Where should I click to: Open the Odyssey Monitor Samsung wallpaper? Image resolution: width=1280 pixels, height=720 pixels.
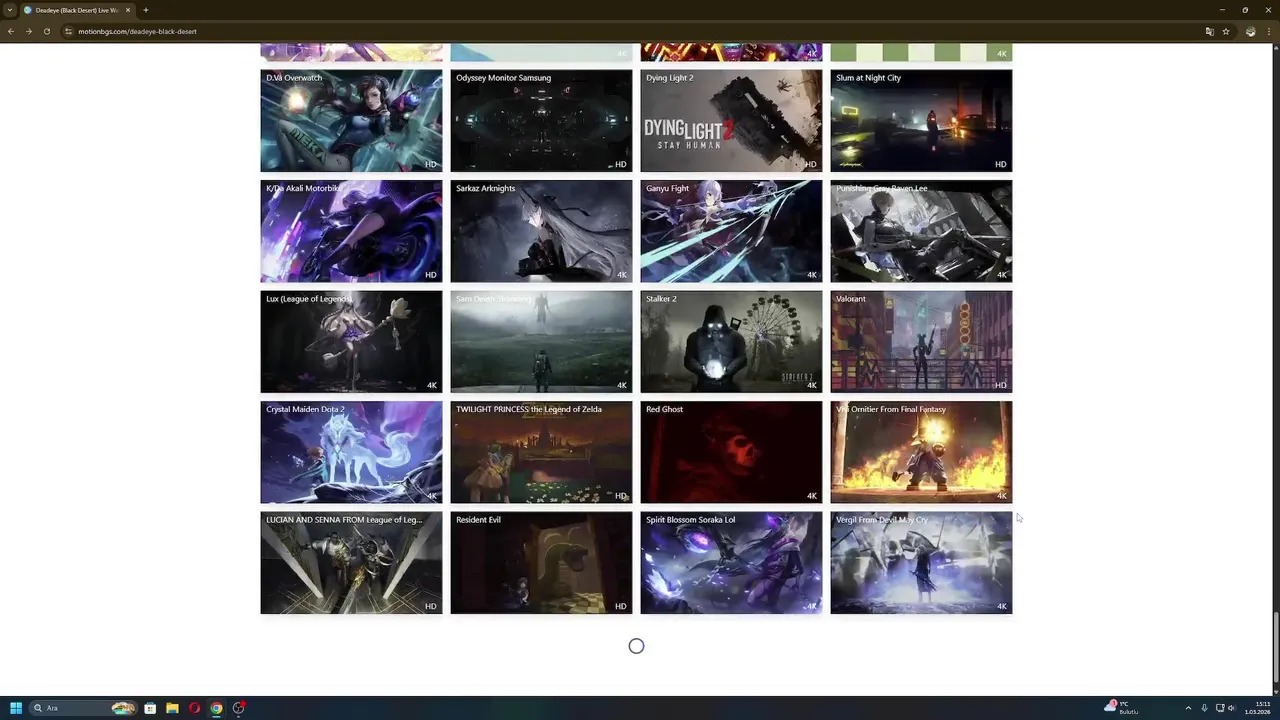[x=541, y=121]
